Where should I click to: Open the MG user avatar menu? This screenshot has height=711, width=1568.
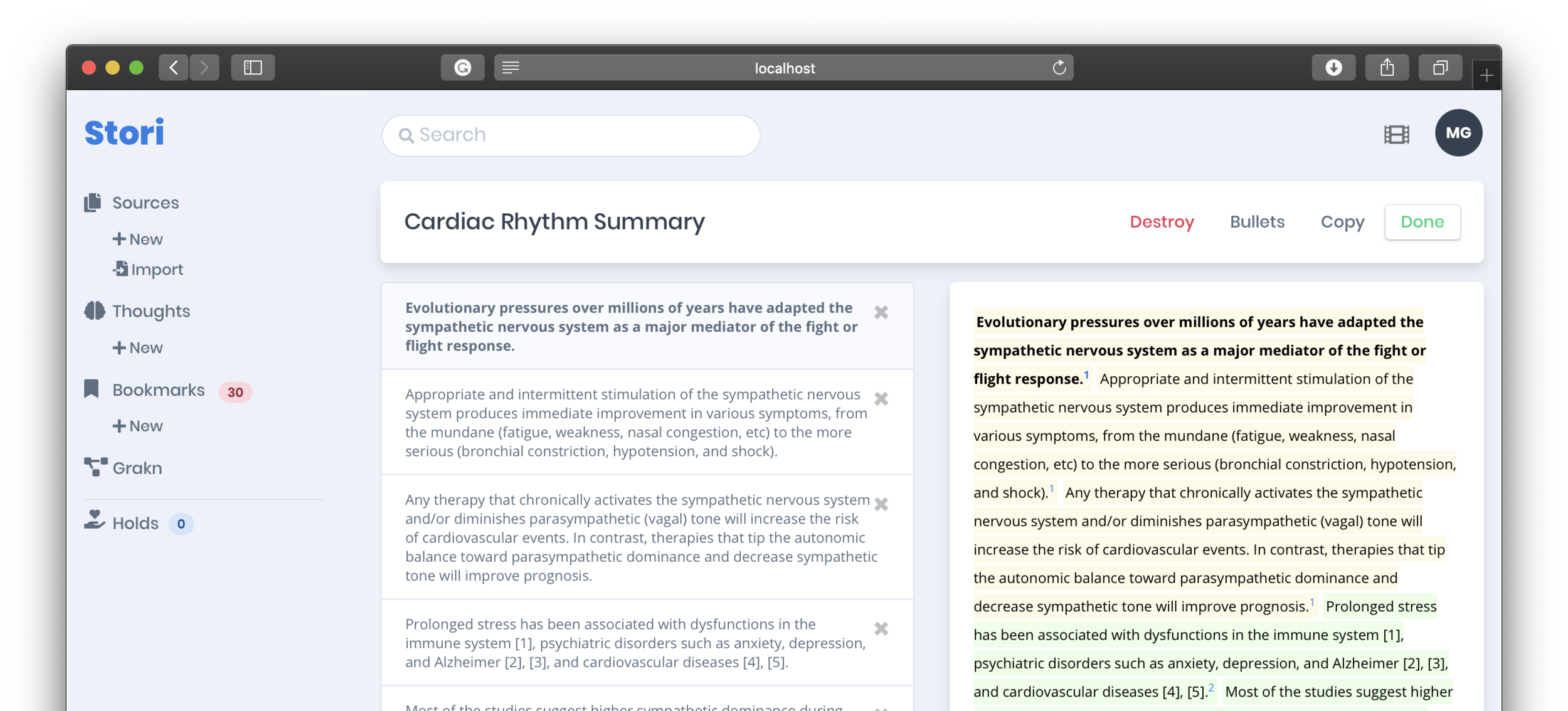point(1458,133)
